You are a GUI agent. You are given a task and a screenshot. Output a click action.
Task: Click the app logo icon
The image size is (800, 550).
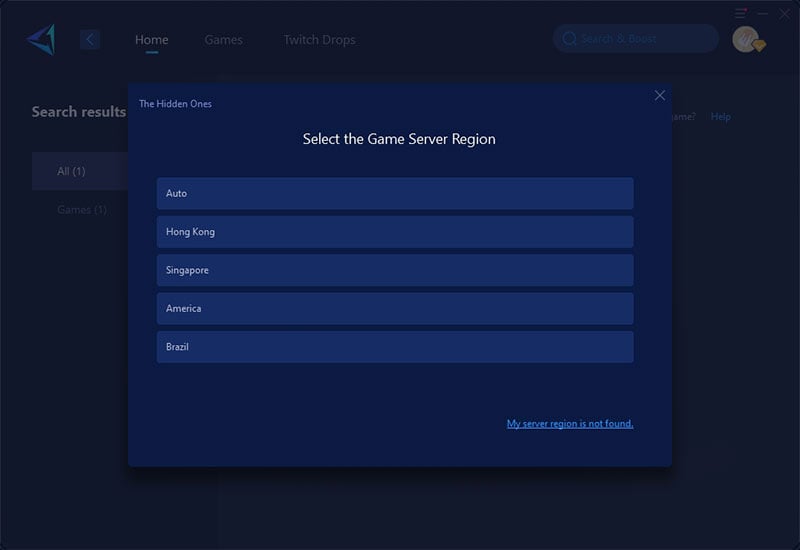(41, 39)
